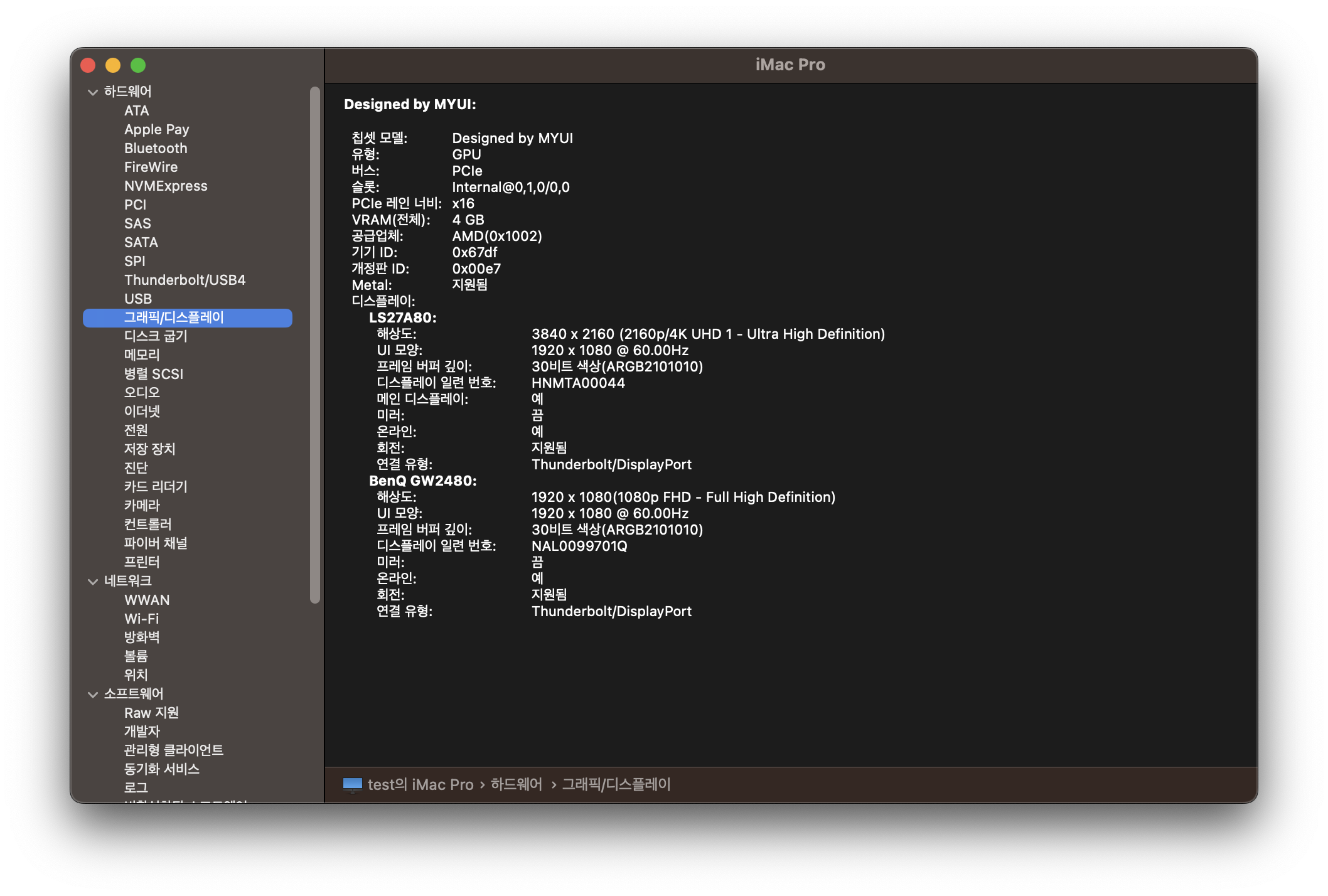This screenshot has width=1328, height=896.
Task: Collapse the 네트워크 section chevron
Action: pyautogui.click(x=93, y=582)
